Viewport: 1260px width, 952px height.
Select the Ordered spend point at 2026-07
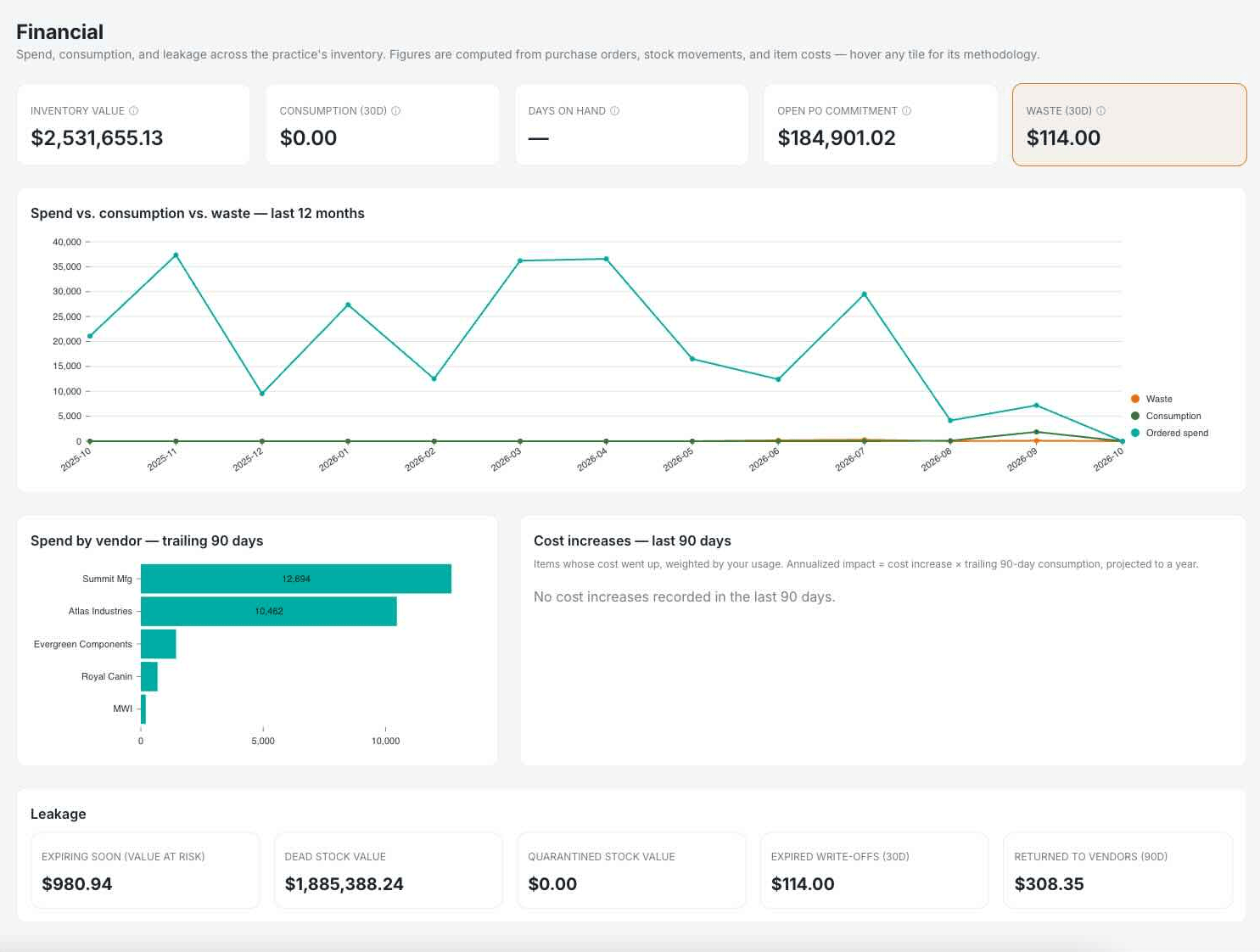tap(865, 294)
